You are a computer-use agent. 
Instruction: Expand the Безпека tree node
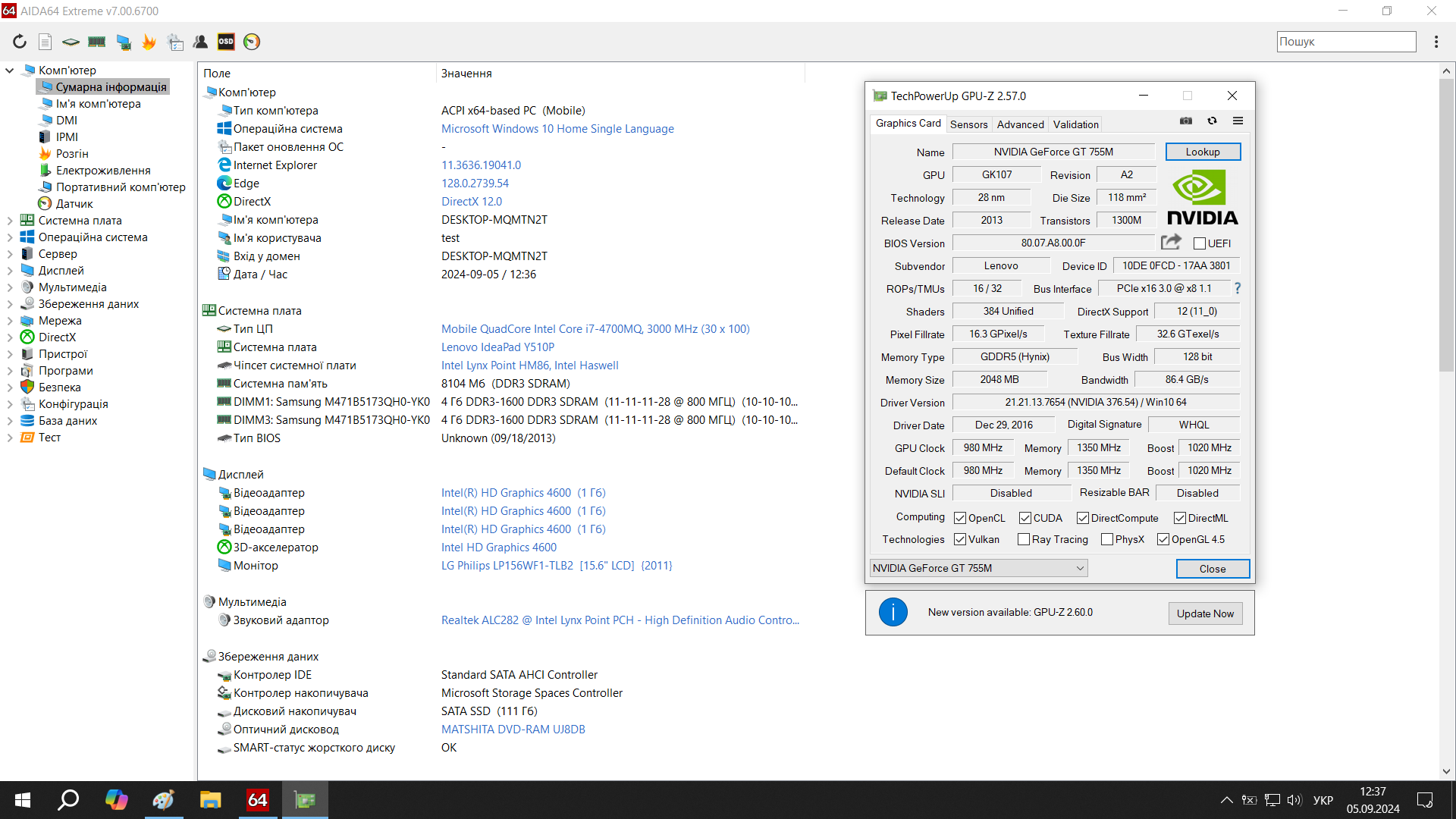pos(10,388)
